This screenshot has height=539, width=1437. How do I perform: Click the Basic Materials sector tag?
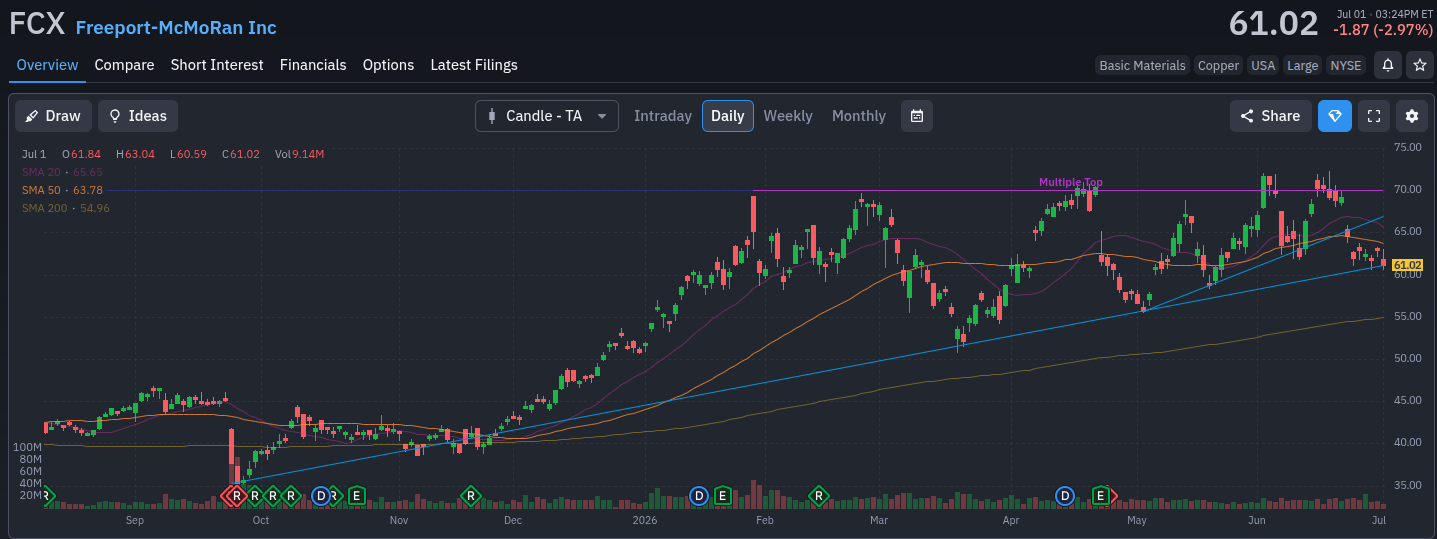1142,65
